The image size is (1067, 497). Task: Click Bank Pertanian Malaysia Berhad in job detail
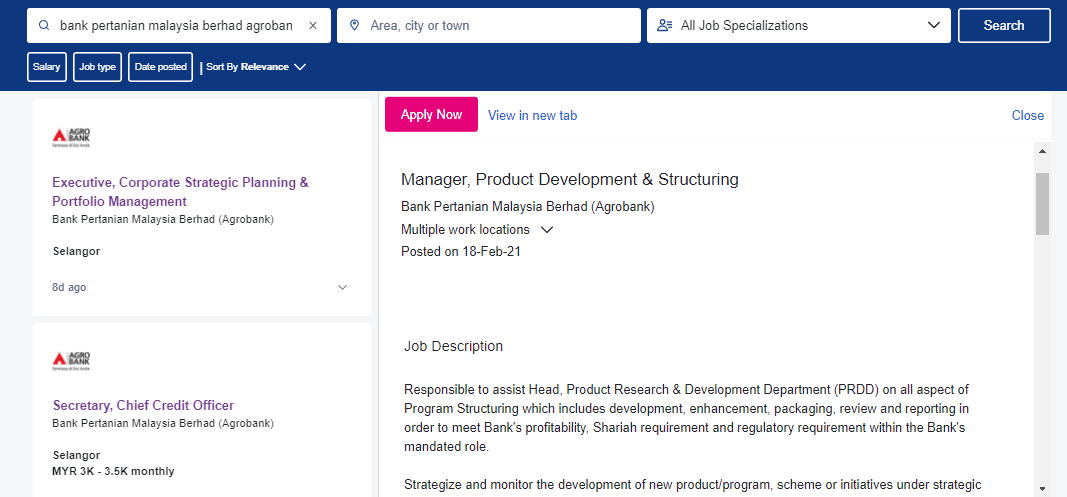(527, 206)
